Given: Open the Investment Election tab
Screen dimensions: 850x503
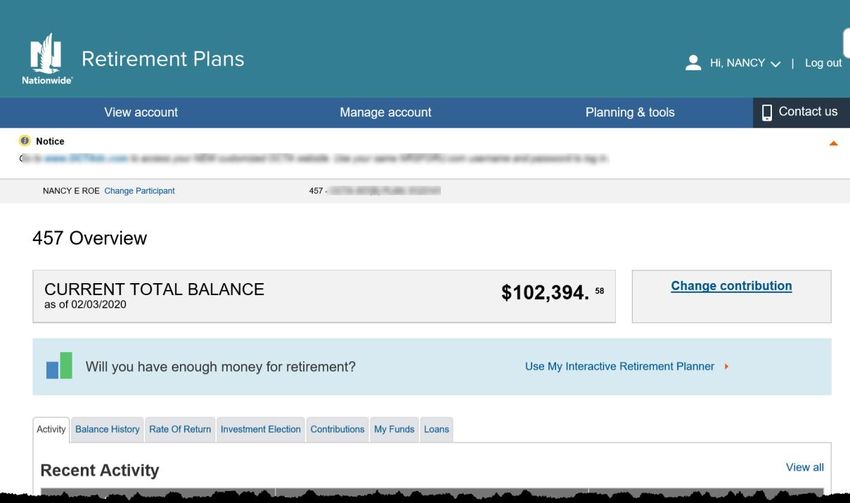Looking at the screenshot, I should click(x=260, y=429).
